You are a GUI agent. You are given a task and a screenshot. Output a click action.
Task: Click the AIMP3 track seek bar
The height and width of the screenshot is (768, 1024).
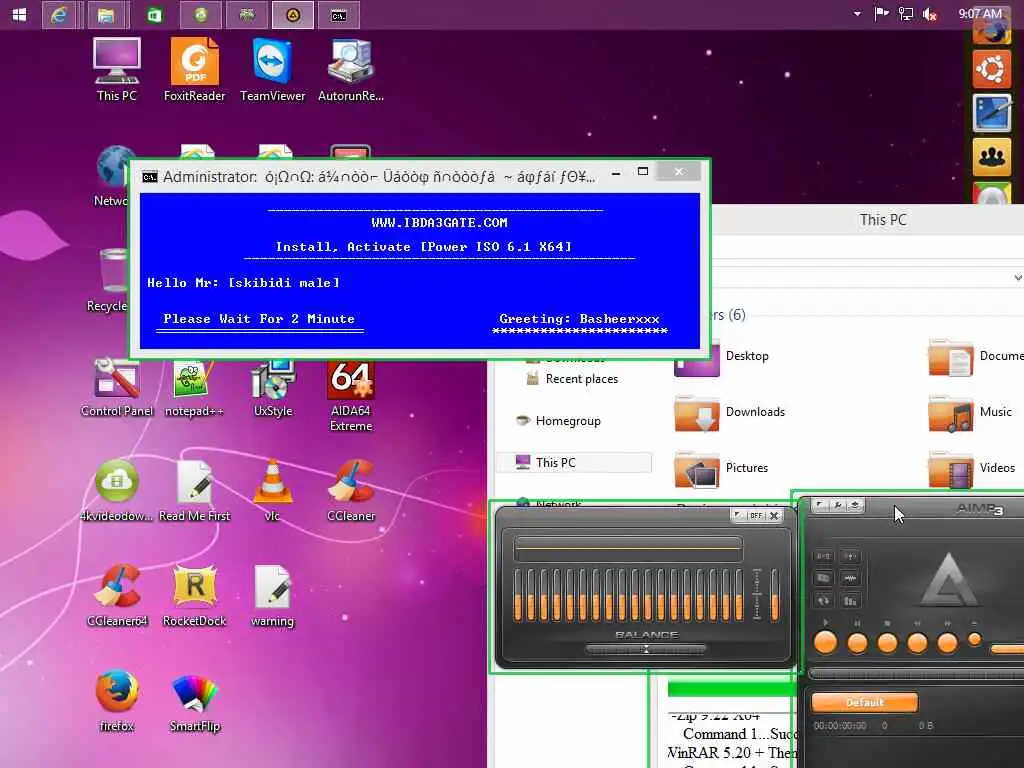click(x=916, y=674)
